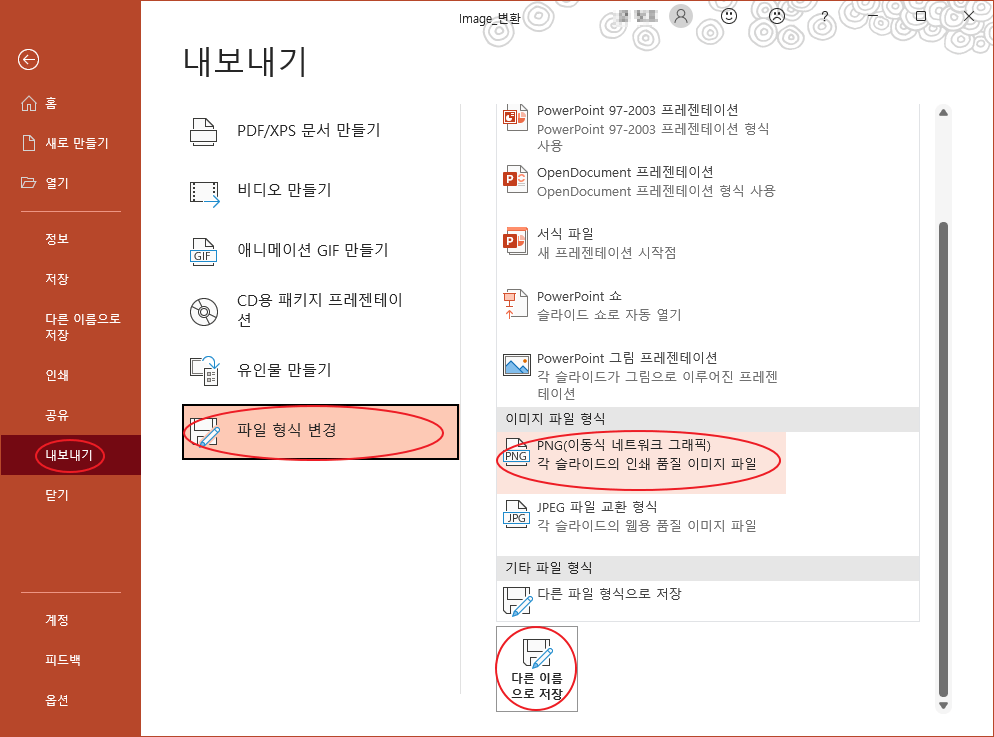The width and height of the screenshot is (994, 737).
Task: Select PowerPoint 97-2003 presentation icon
Action: coord(515,118)
